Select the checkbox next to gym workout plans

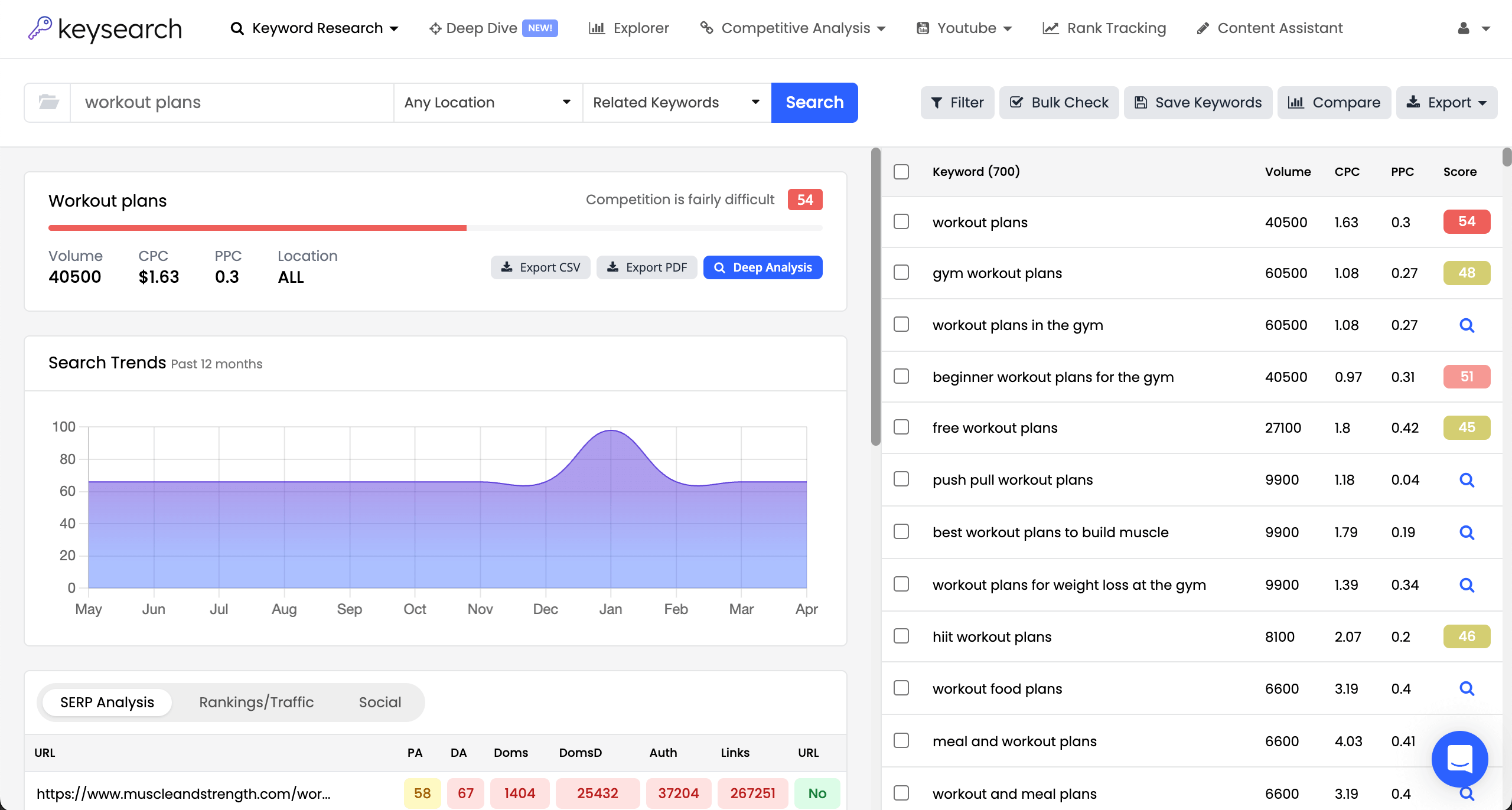901,272
